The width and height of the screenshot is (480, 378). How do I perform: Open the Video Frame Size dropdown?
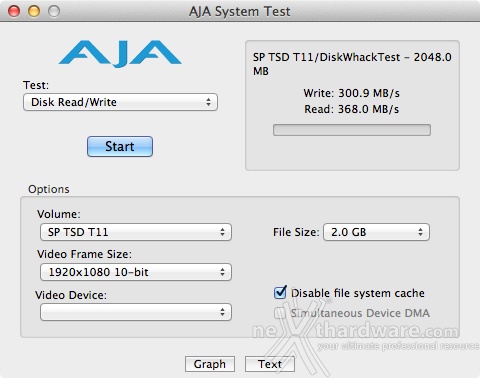click(136, 272)
